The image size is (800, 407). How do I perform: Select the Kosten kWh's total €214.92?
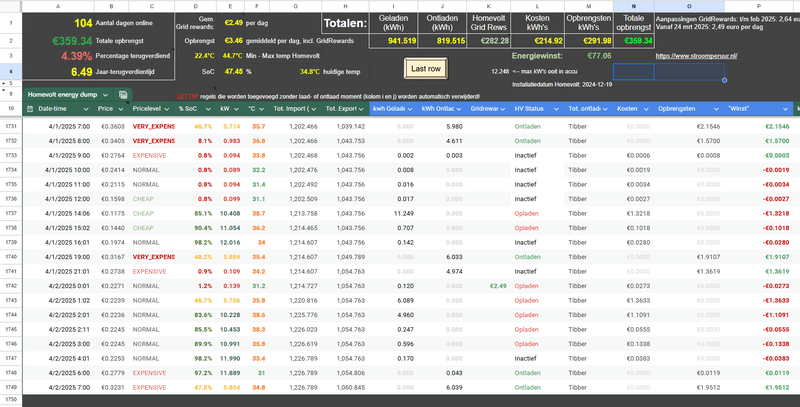[x=537, y=41]
